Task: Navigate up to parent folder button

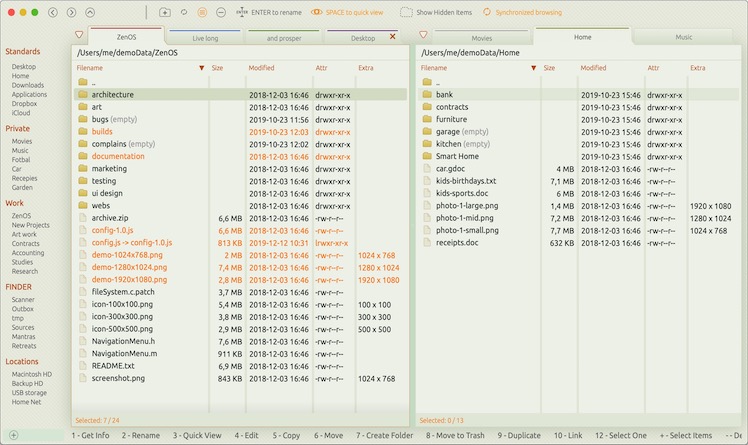Action: point(90,12)
